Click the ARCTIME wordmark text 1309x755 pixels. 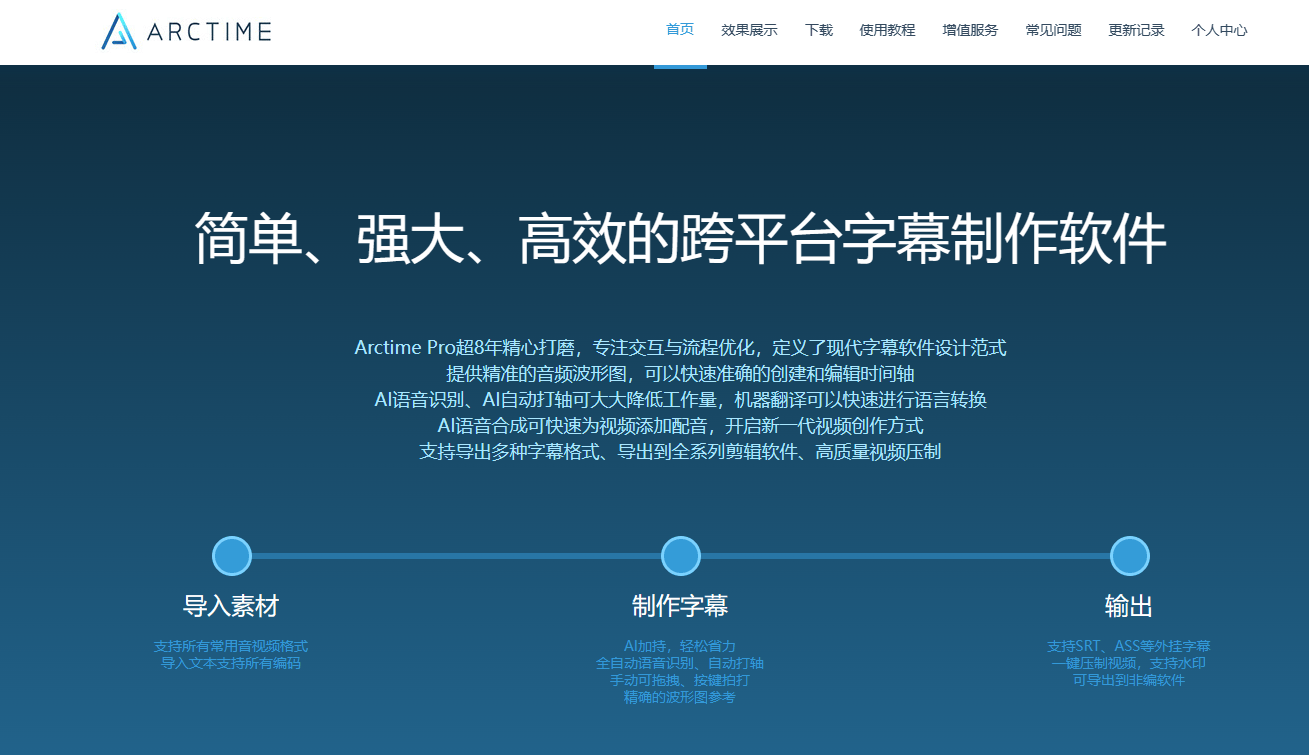209,32
